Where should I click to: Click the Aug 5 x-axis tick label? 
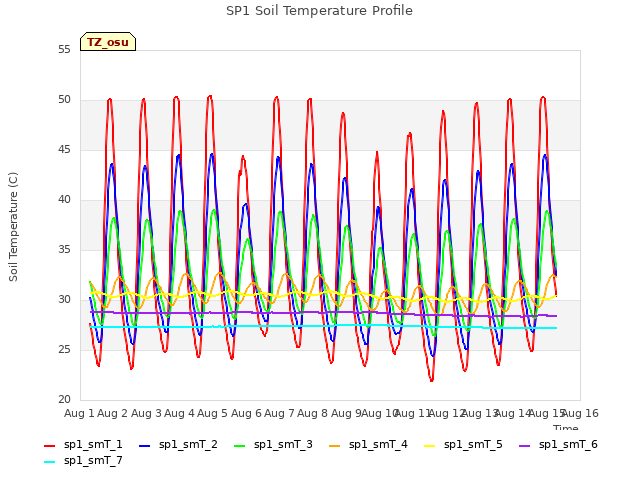click(212, 413)
